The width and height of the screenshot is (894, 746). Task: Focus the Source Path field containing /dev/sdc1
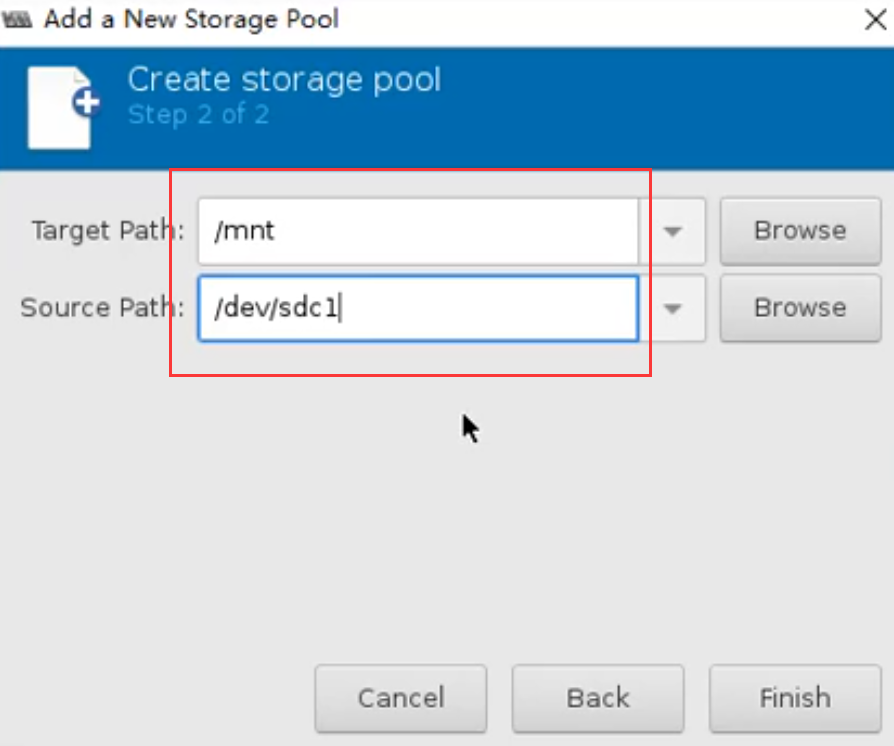click(417, 308)
